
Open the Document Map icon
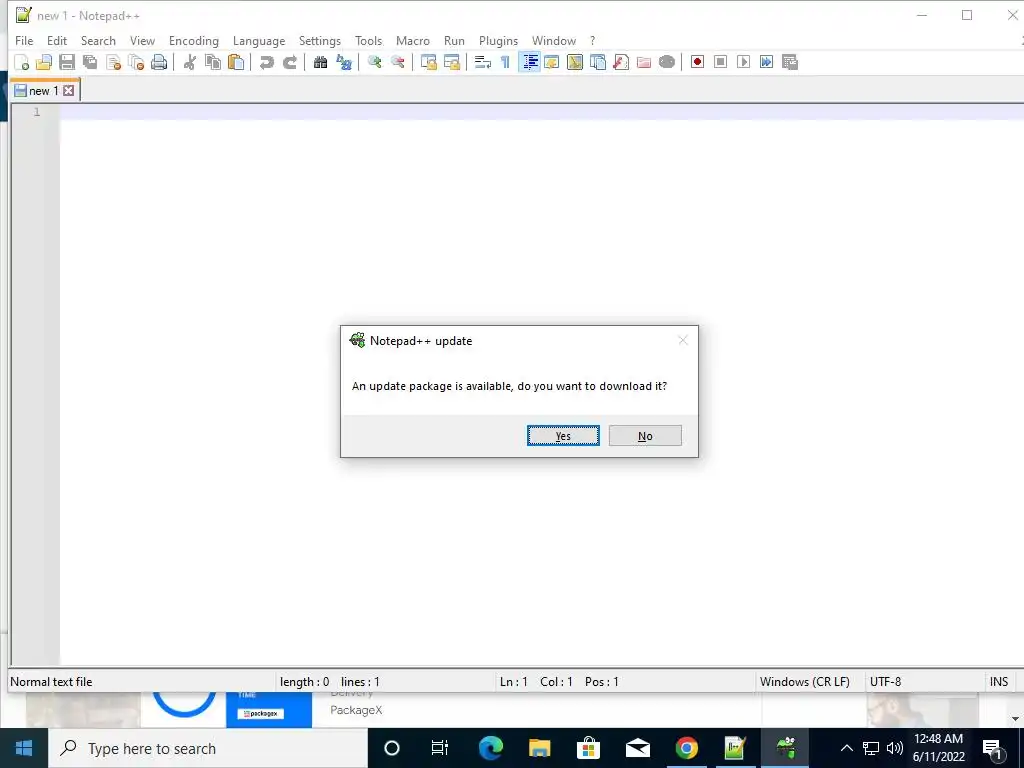(575, 62)
